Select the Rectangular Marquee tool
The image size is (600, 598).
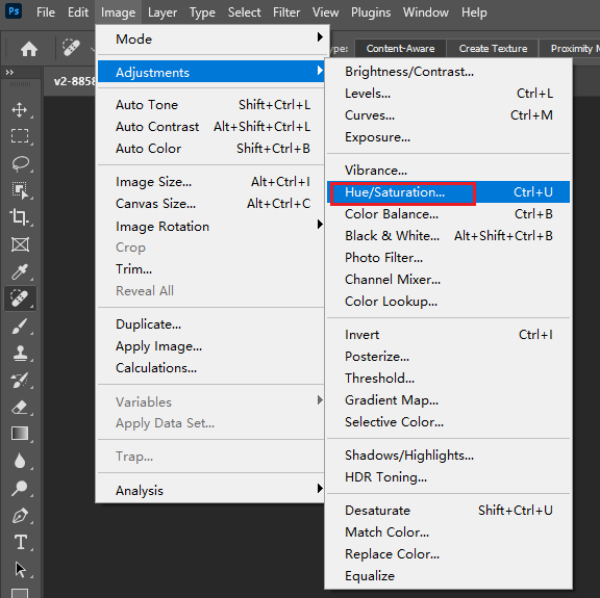tap(19, 136)
